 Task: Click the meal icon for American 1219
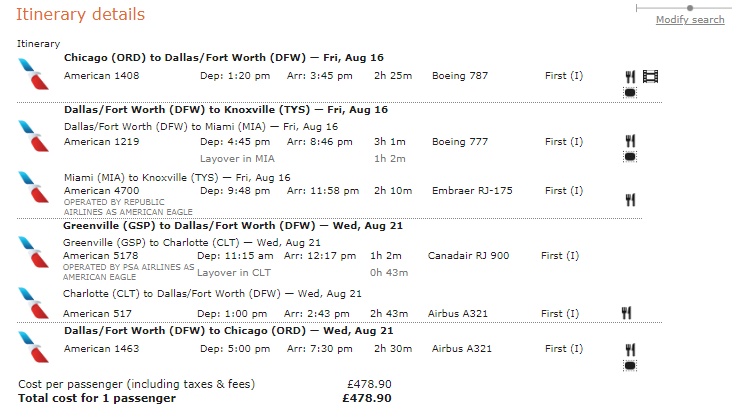click(630, 141)
